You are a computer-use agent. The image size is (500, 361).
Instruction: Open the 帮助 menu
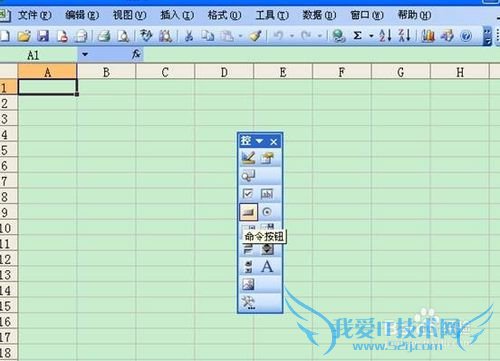(x=414, y=15)
